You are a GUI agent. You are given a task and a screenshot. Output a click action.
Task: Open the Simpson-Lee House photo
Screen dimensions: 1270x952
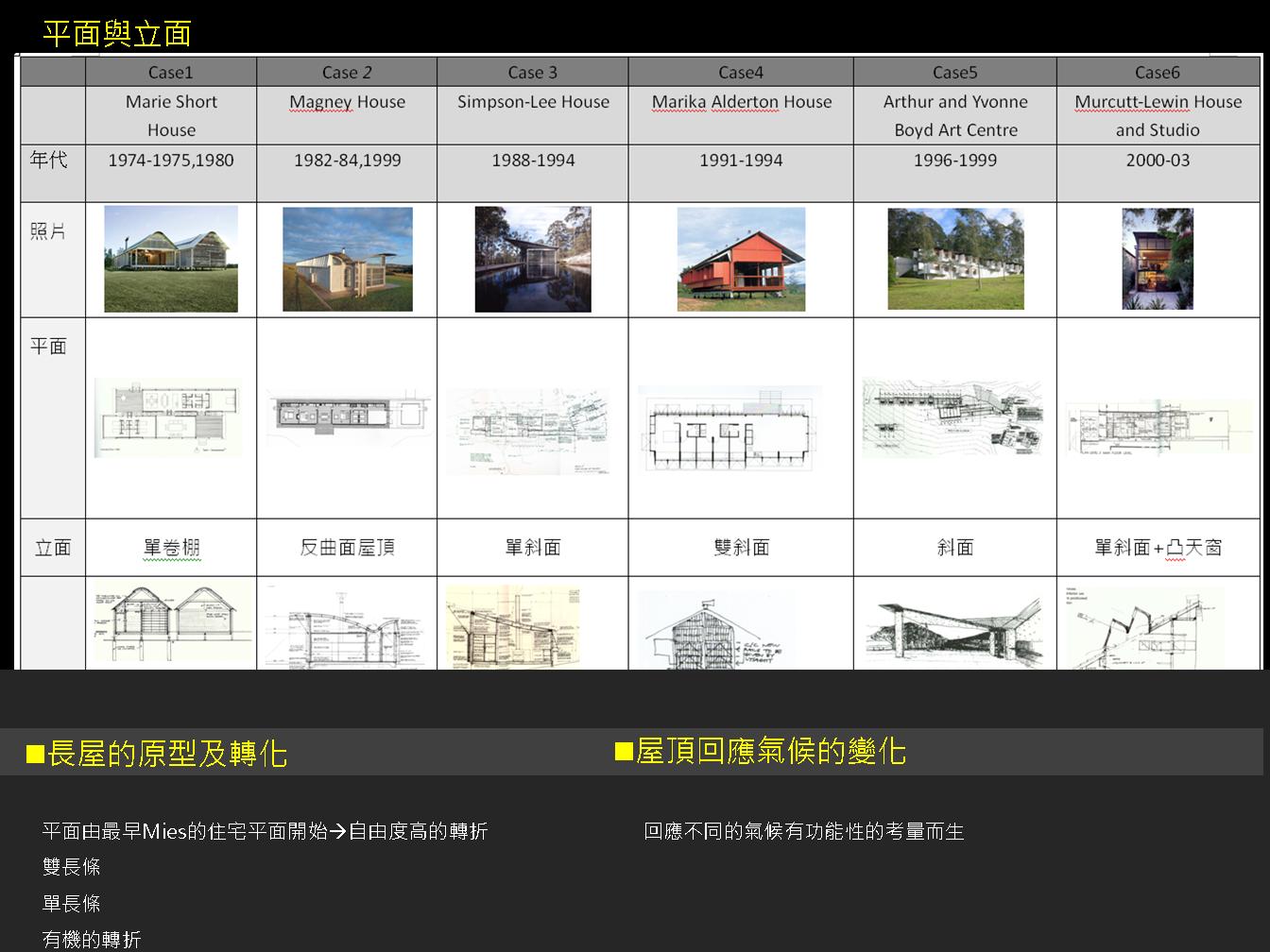[533, 259]
